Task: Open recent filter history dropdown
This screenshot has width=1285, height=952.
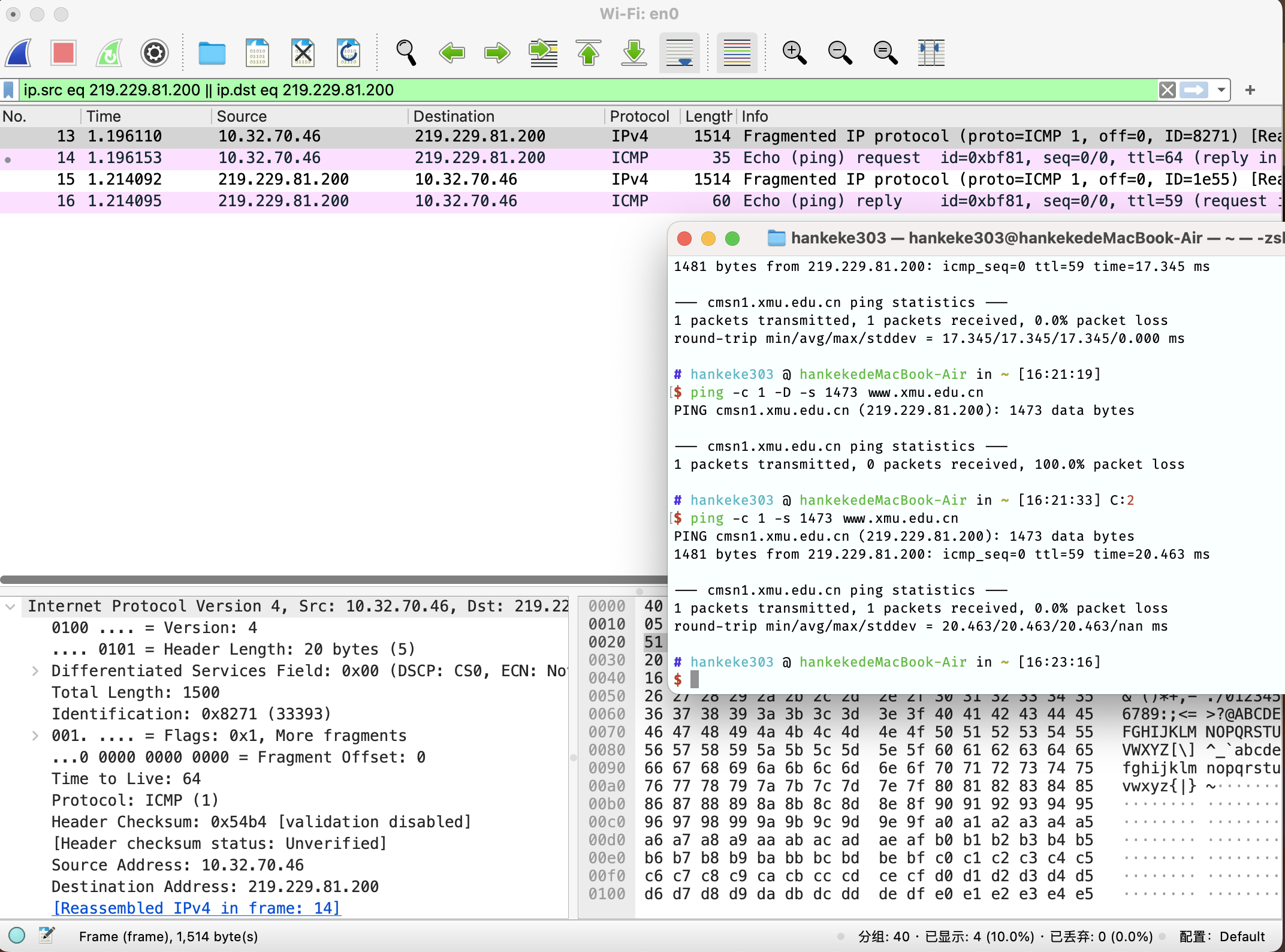Action: (x=1221, y=90)
